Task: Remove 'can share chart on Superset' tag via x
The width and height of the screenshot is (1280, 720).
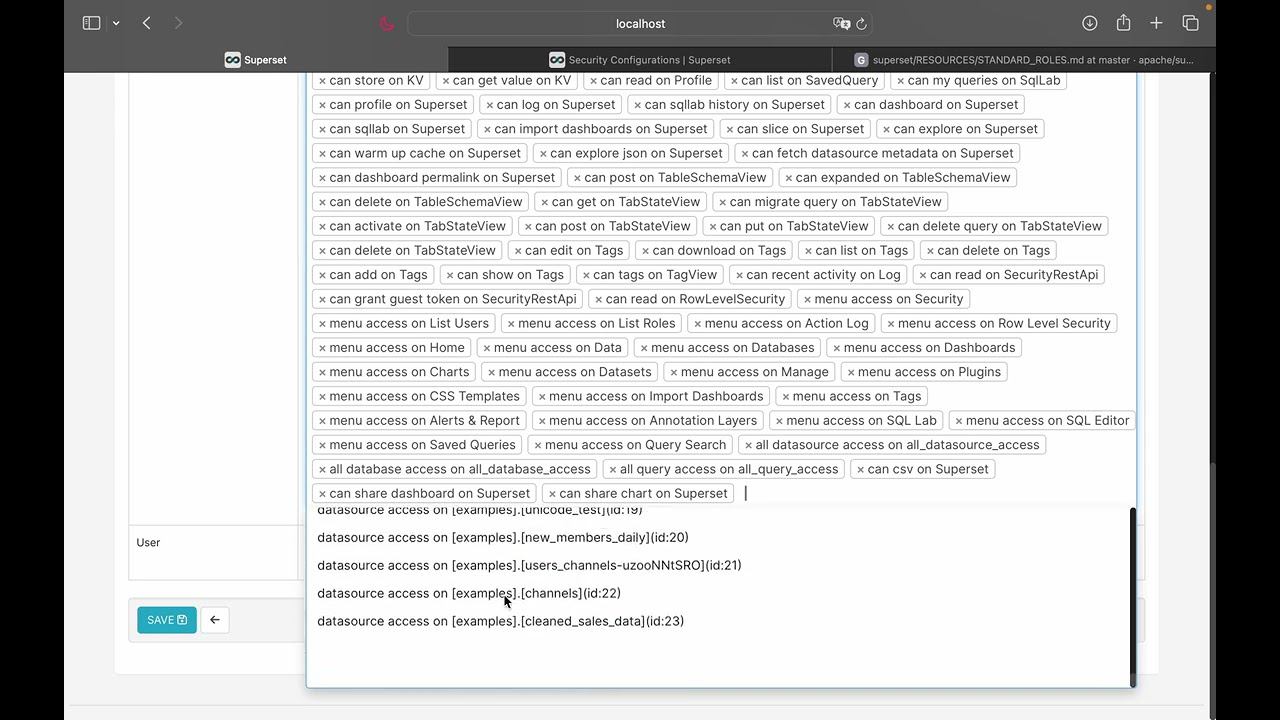Action: point(552,494)
